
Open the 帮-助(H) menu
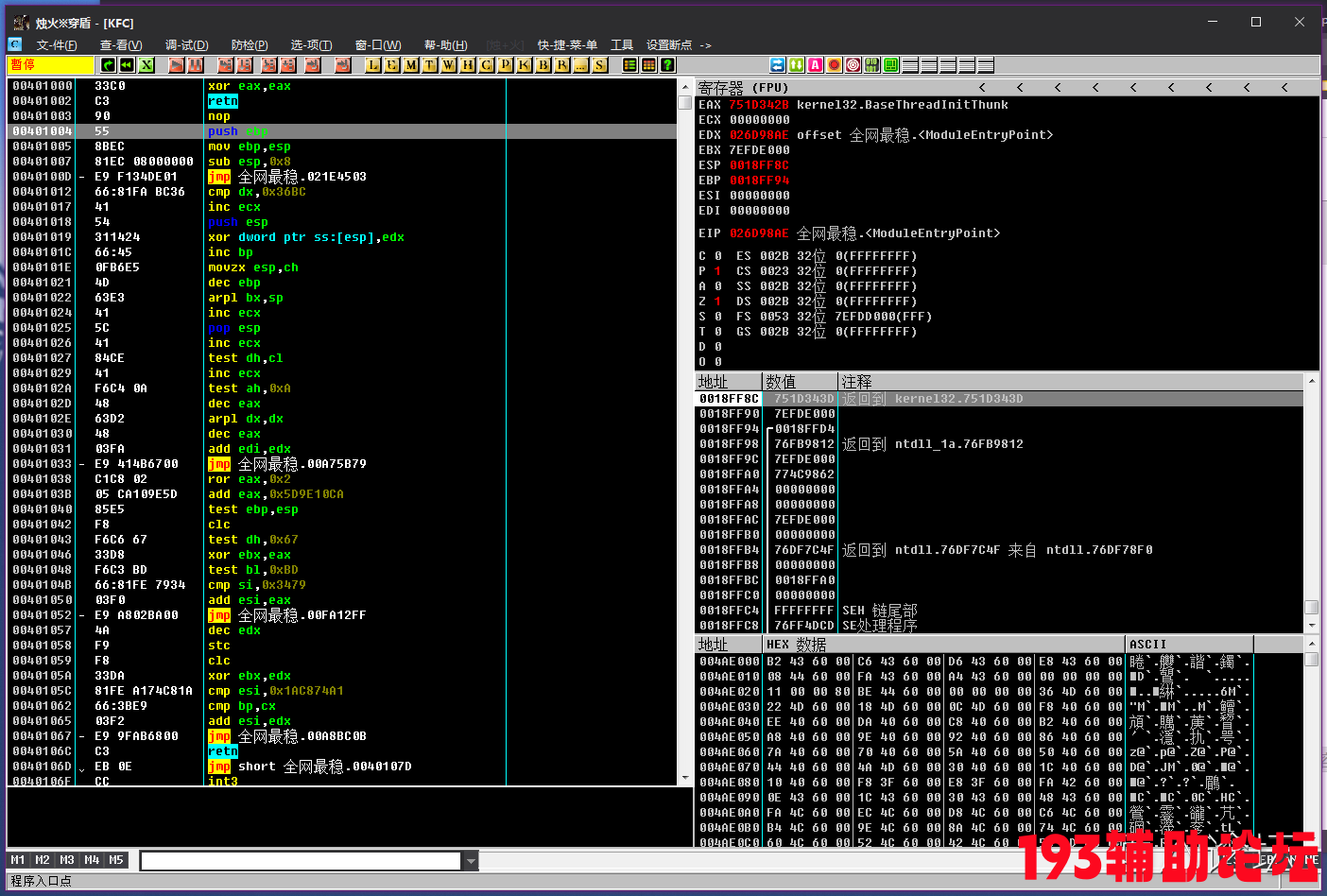pyautogui.click(x=445, y=44)
